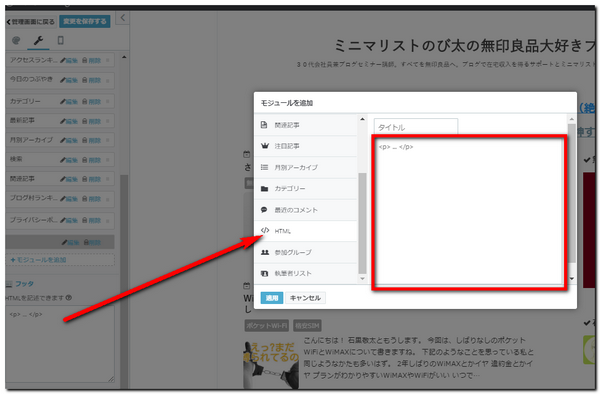Edit the 月別アーカイブ sidebar module

click(x=69, y=140)
